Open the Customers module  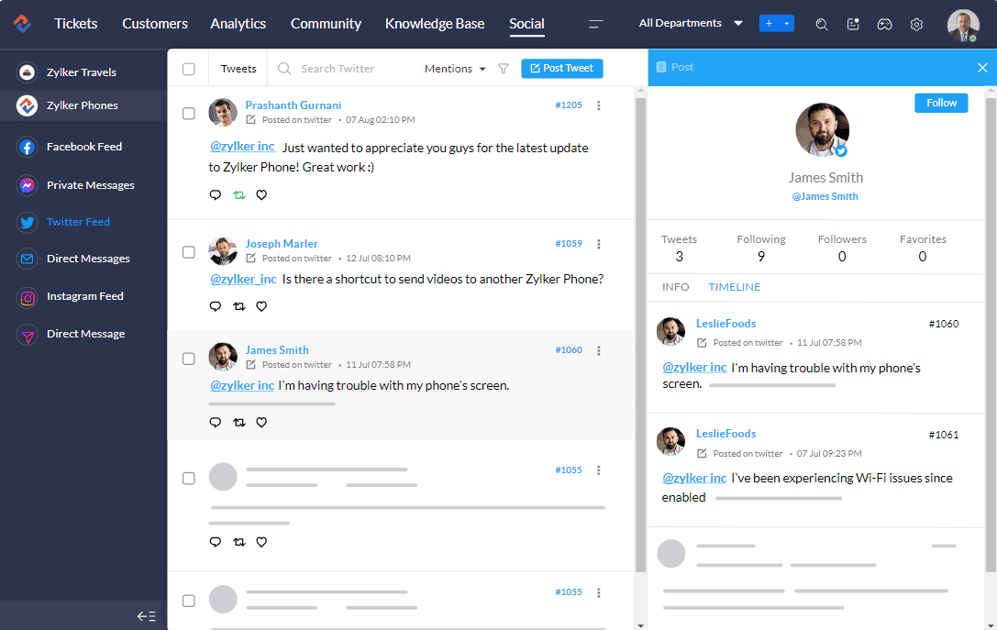pos(155,24)
